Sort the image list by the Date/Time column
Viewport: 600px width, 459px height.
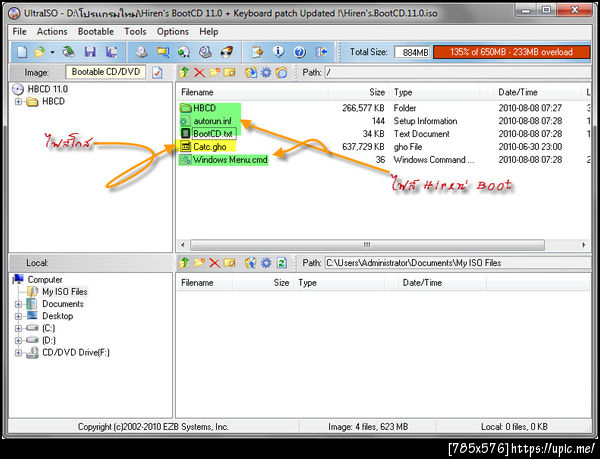tap(537, 92)
